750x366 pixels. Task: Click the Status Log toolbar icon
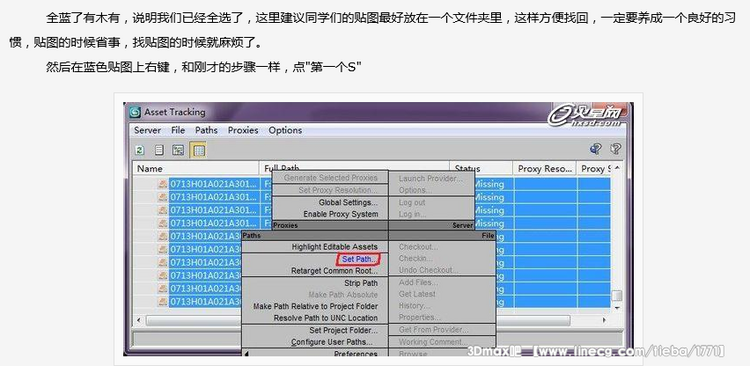tap(159, 150)
